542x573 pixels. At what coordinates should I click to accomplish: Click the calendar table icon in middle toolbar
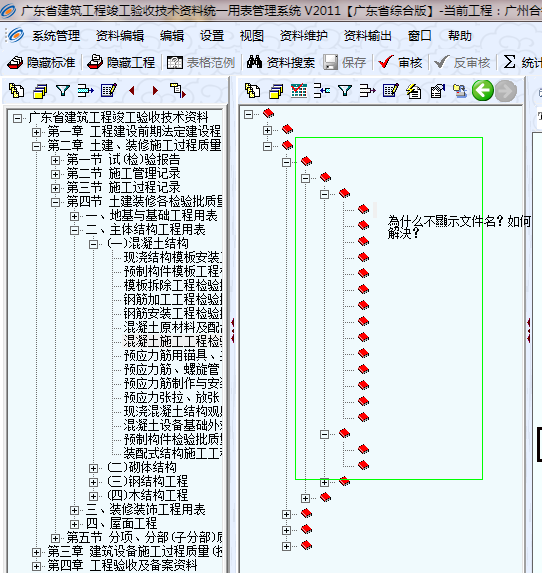[x=299, y=90]
